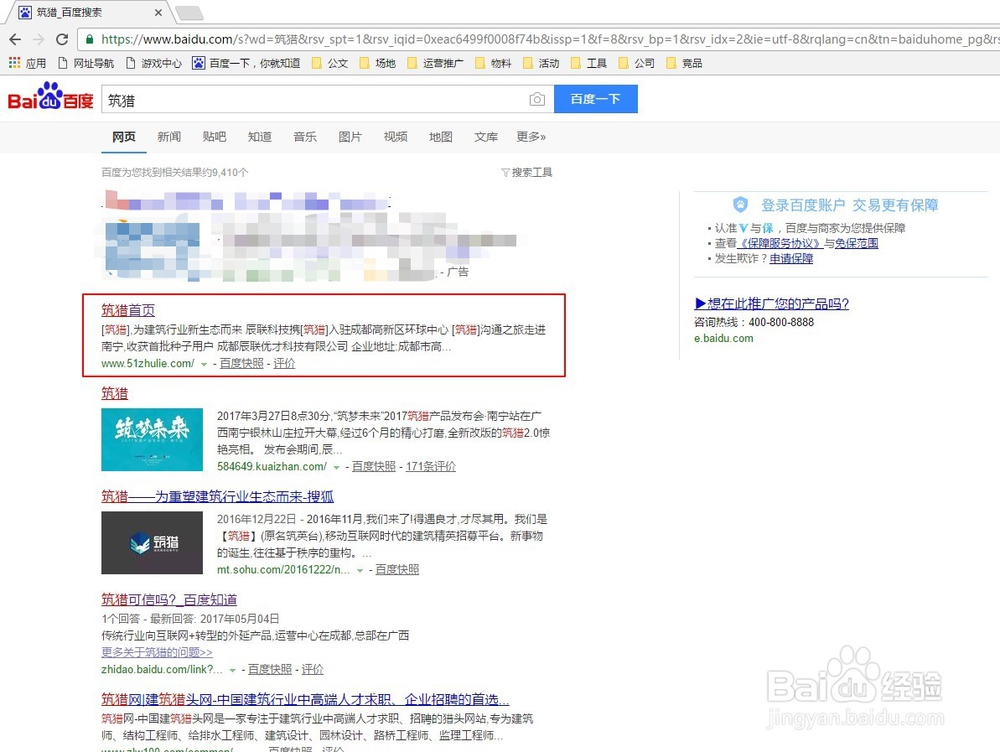1000x752 pixels.
Task: Click the 筑梦未来 thumbnail image
Action: click(152, 439)
